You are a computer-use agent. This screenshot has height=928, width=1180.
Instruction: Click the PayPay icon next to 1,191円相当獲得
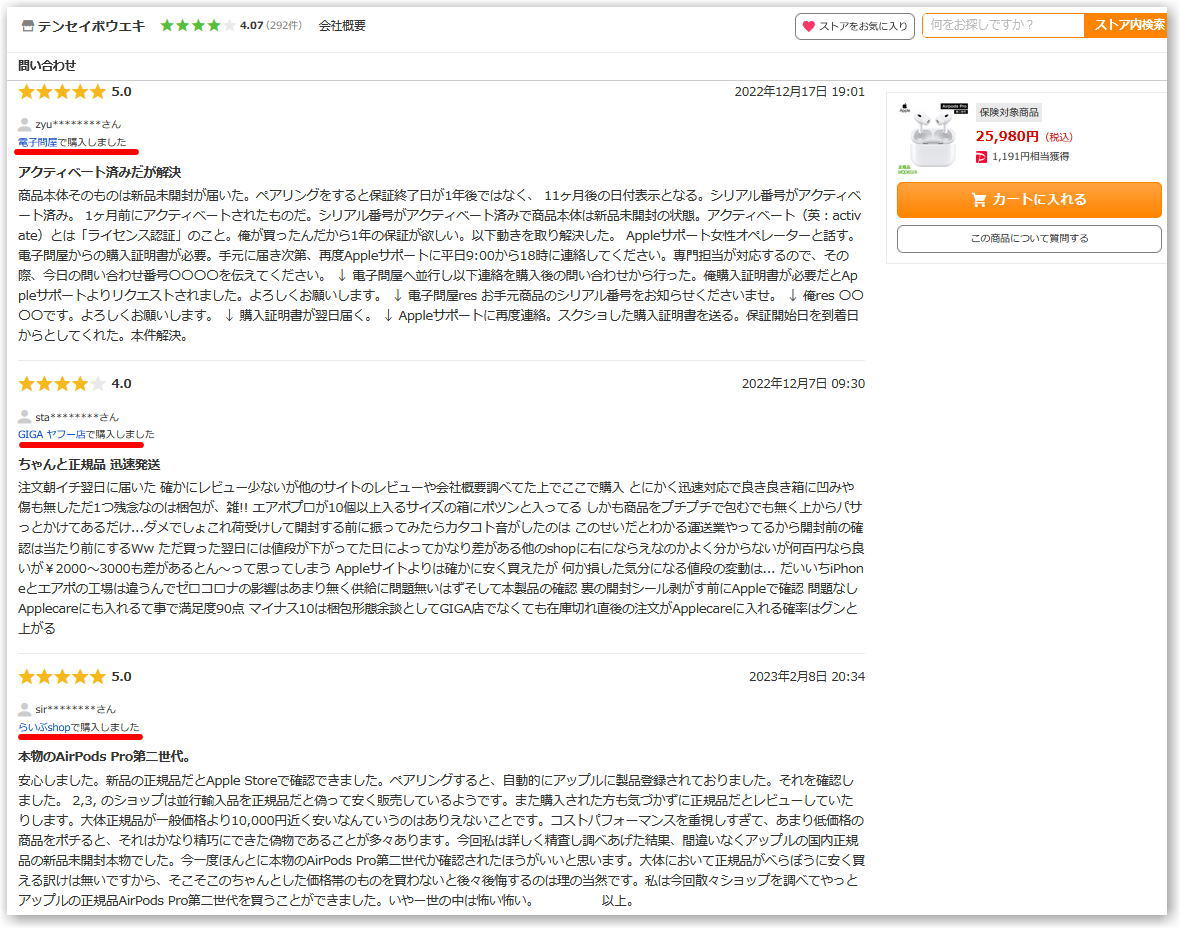click(x=981, y=157)
